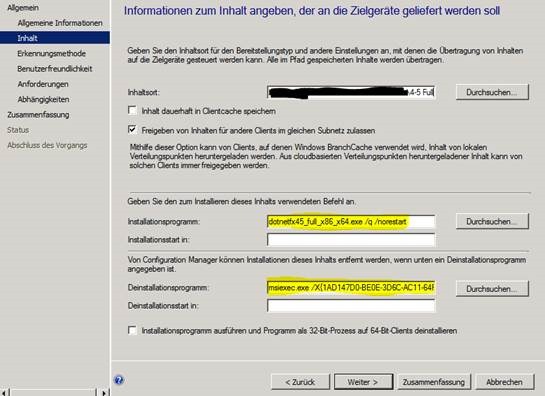Click the "Inhaltsort:" label

pos(144,92)
